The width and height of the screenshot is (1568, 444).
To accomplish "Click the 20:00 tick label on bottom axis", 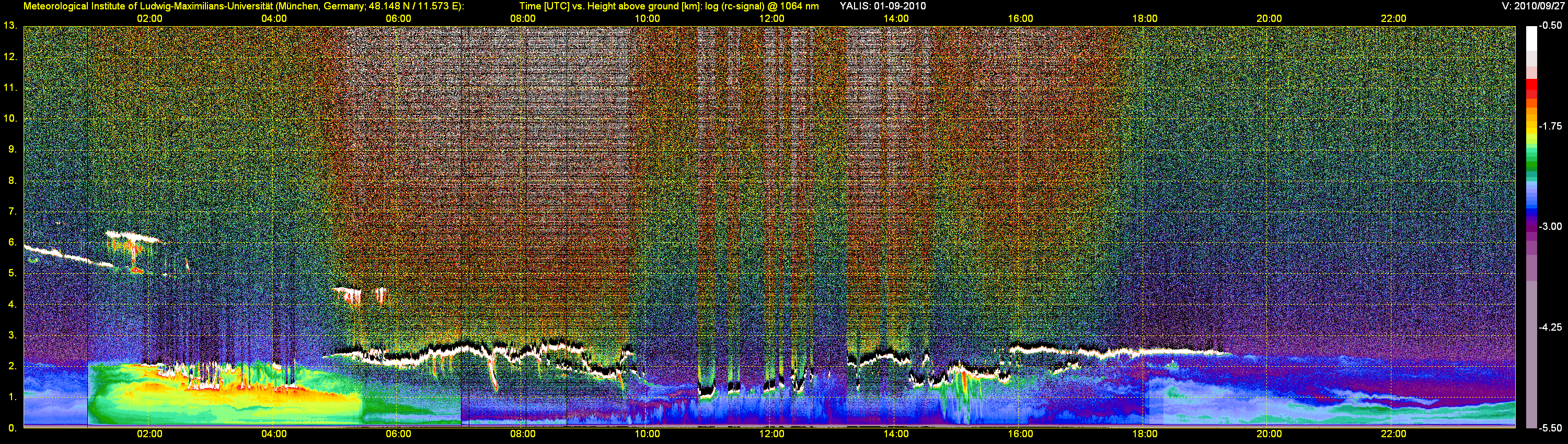I will (x=1269, y=434).
